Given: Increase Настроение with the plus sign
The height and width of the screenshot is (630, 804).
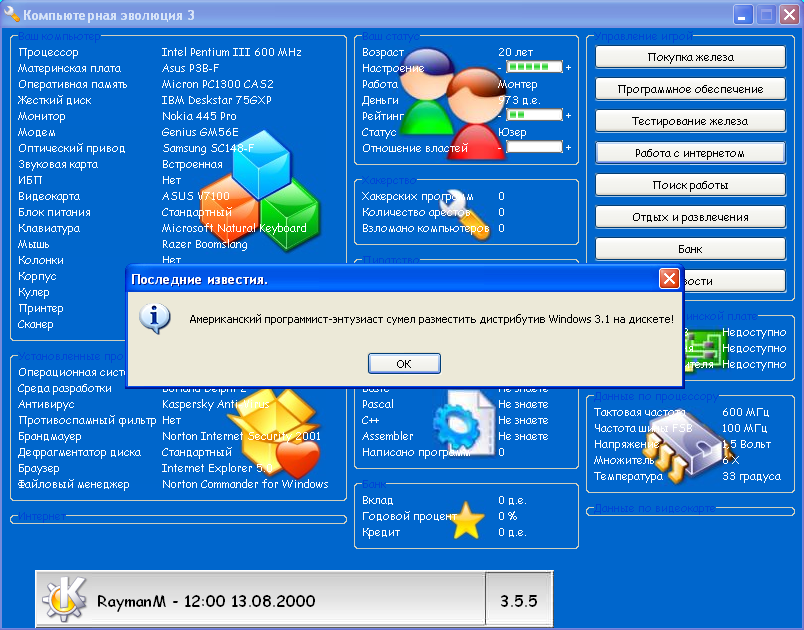Looking at the screenshot, I should pos(568,68).
